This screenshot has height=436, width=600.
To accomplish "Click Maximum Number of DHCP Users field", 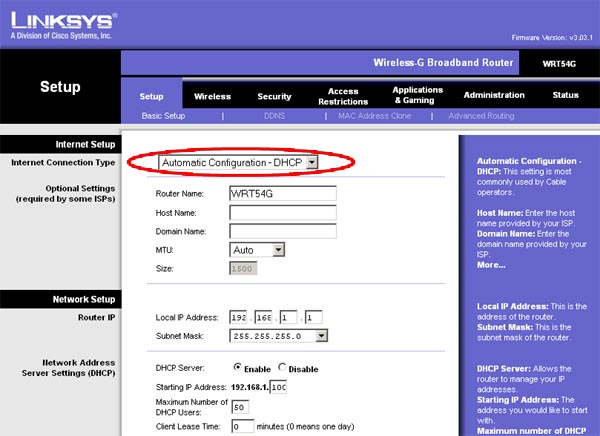I will tap(240, 408).
